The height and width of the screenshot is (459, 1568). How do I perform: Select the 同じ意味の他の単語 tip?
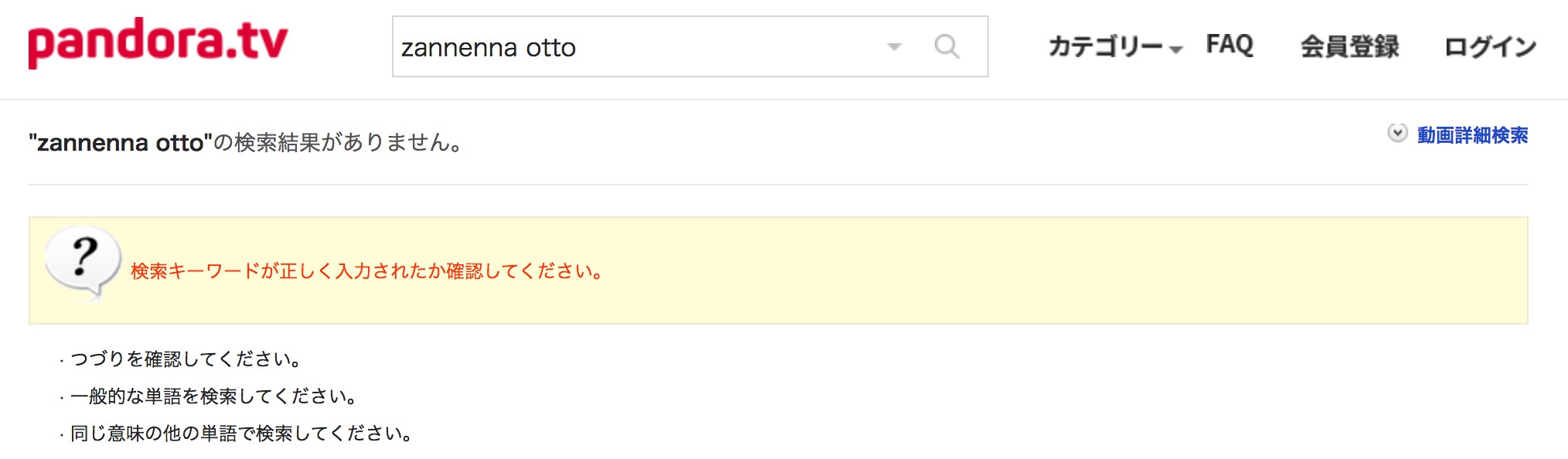click(241, 433)
